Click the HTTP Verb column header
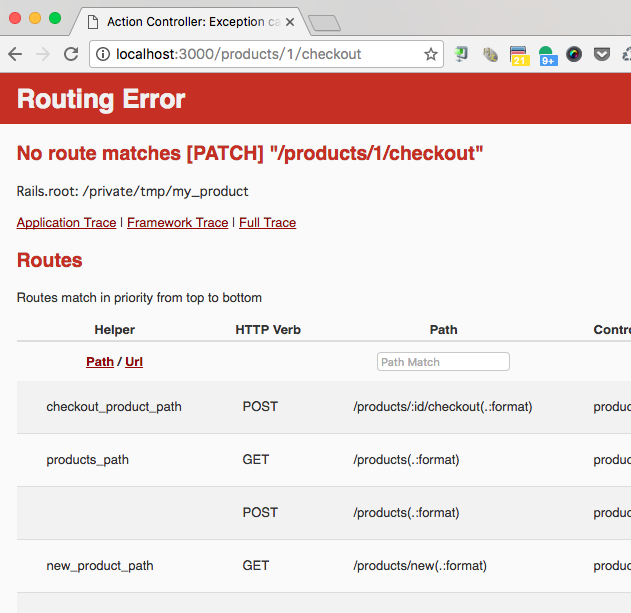 point(268,330)
